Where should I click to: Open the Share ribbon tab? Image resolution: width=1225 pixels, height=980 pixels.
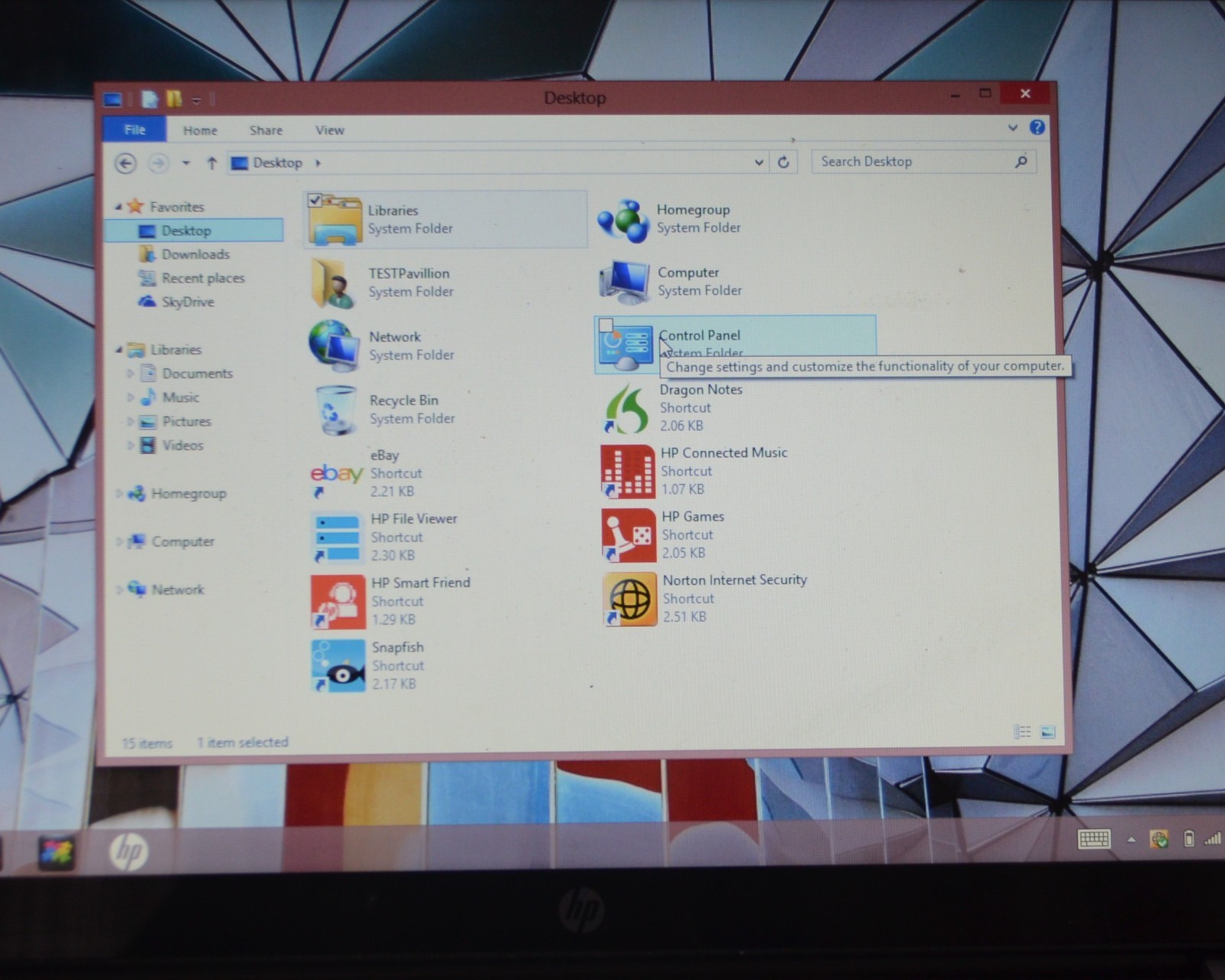[266, 130]
